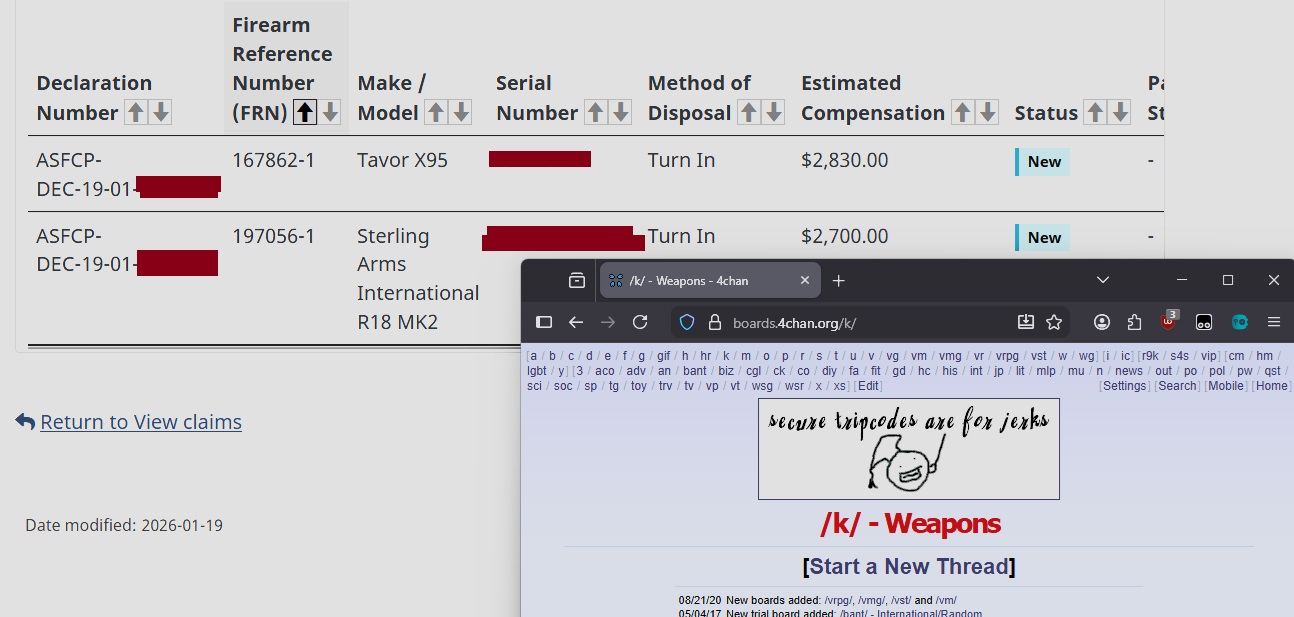This screenshot has height=617, width=1294.
Task: Open the r9k board link
Action: coord(1149,356)
